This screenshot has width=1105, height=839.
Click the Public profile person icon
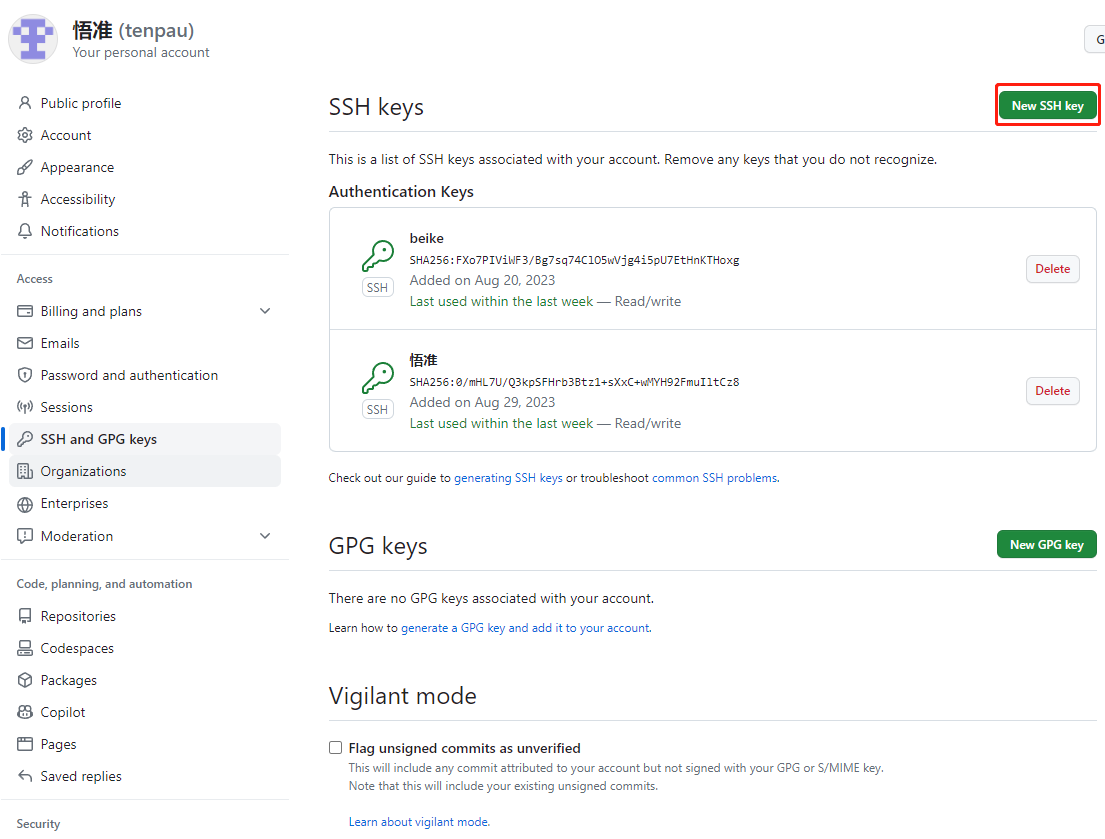click(25, 103)
